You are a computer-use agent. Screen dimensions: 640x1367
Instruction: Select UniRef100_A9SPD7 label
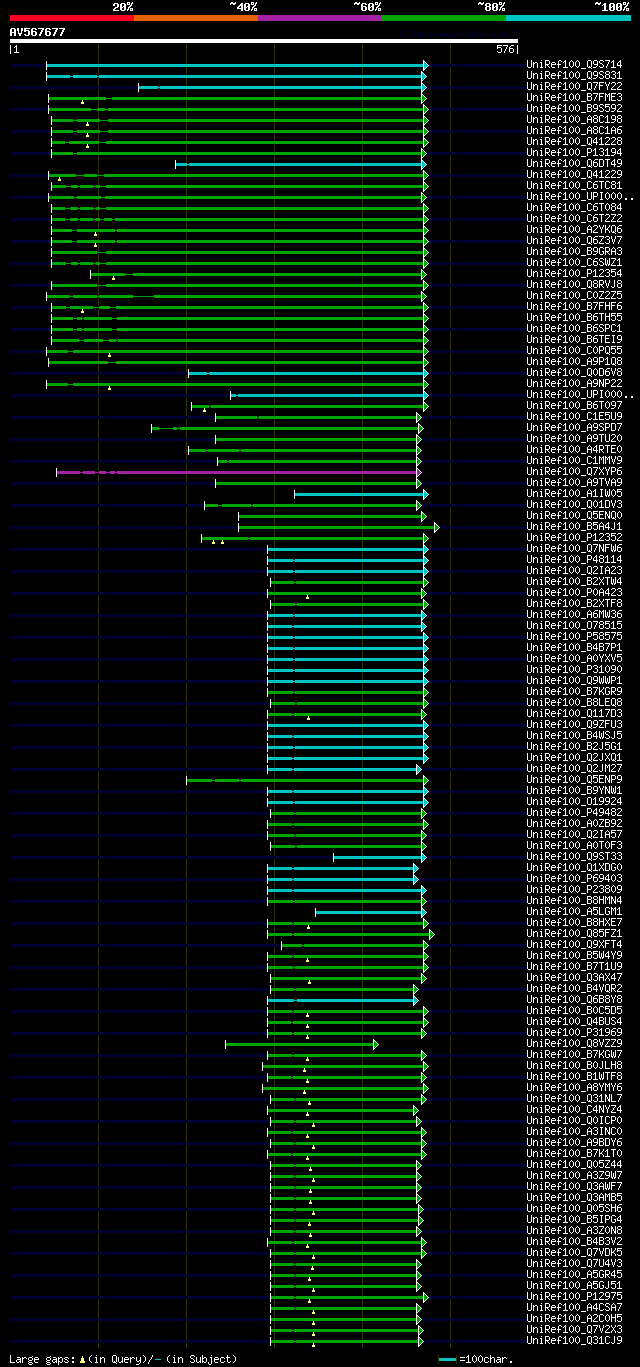(x=573, y=428)
